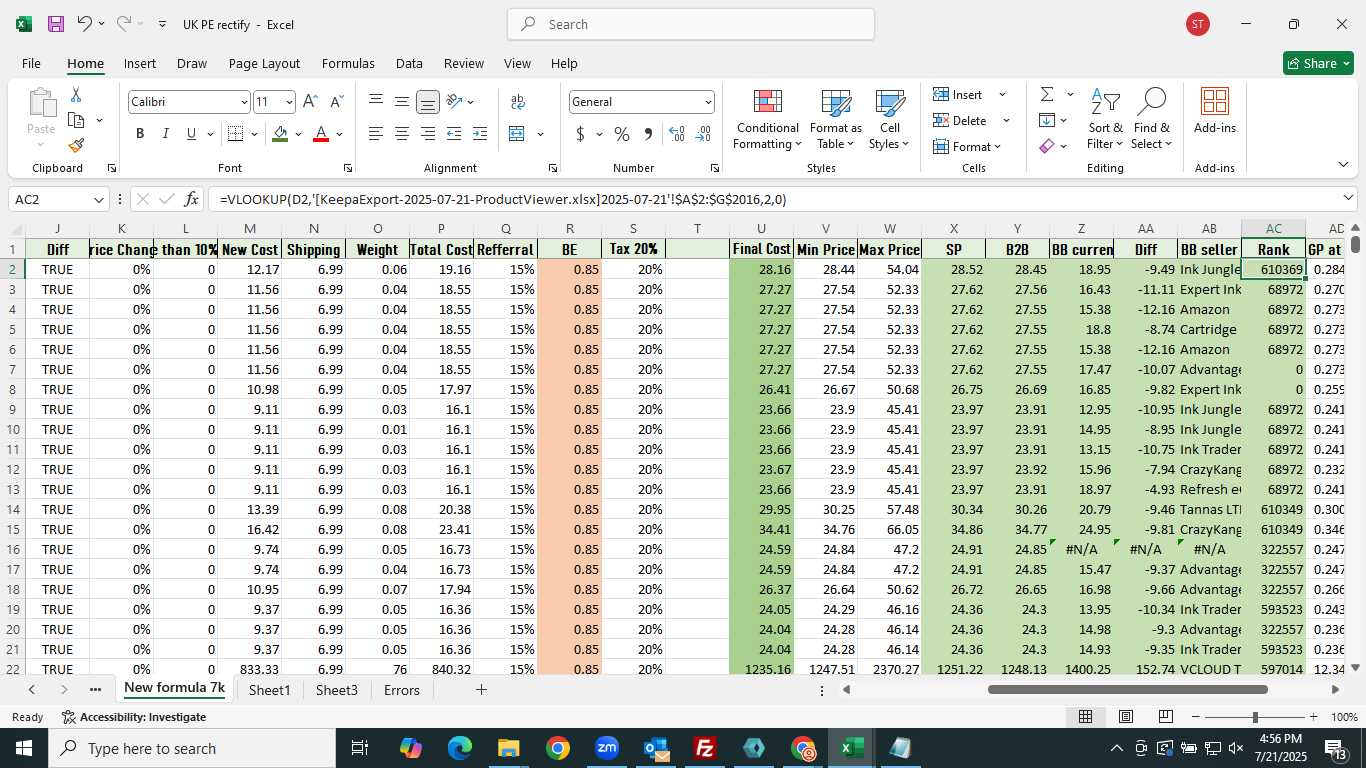Expand the font size 11 dropdown

tap(289, 102)
